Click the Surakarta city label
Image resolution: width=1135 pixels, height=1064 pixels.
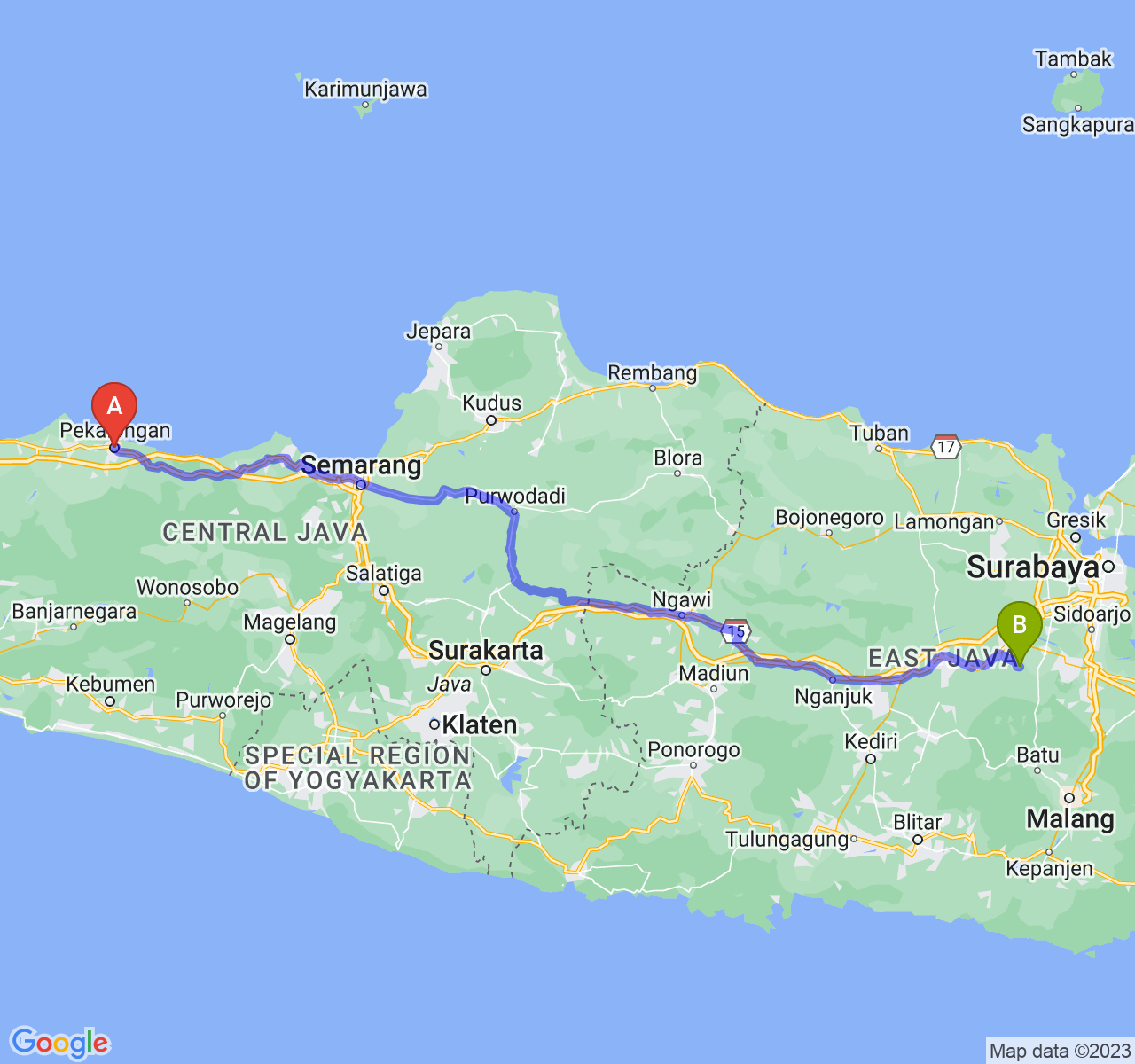485,651
